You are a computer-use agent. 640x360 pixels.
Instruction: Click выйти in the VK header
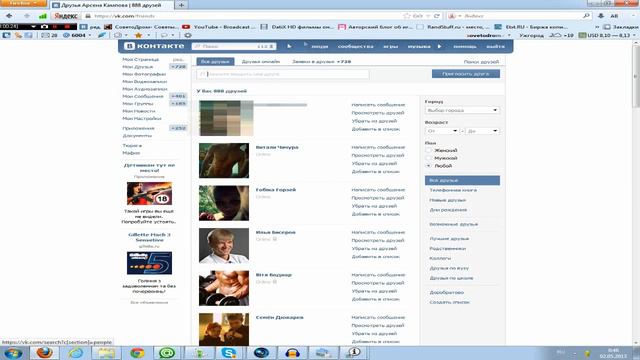coord(495,47)
